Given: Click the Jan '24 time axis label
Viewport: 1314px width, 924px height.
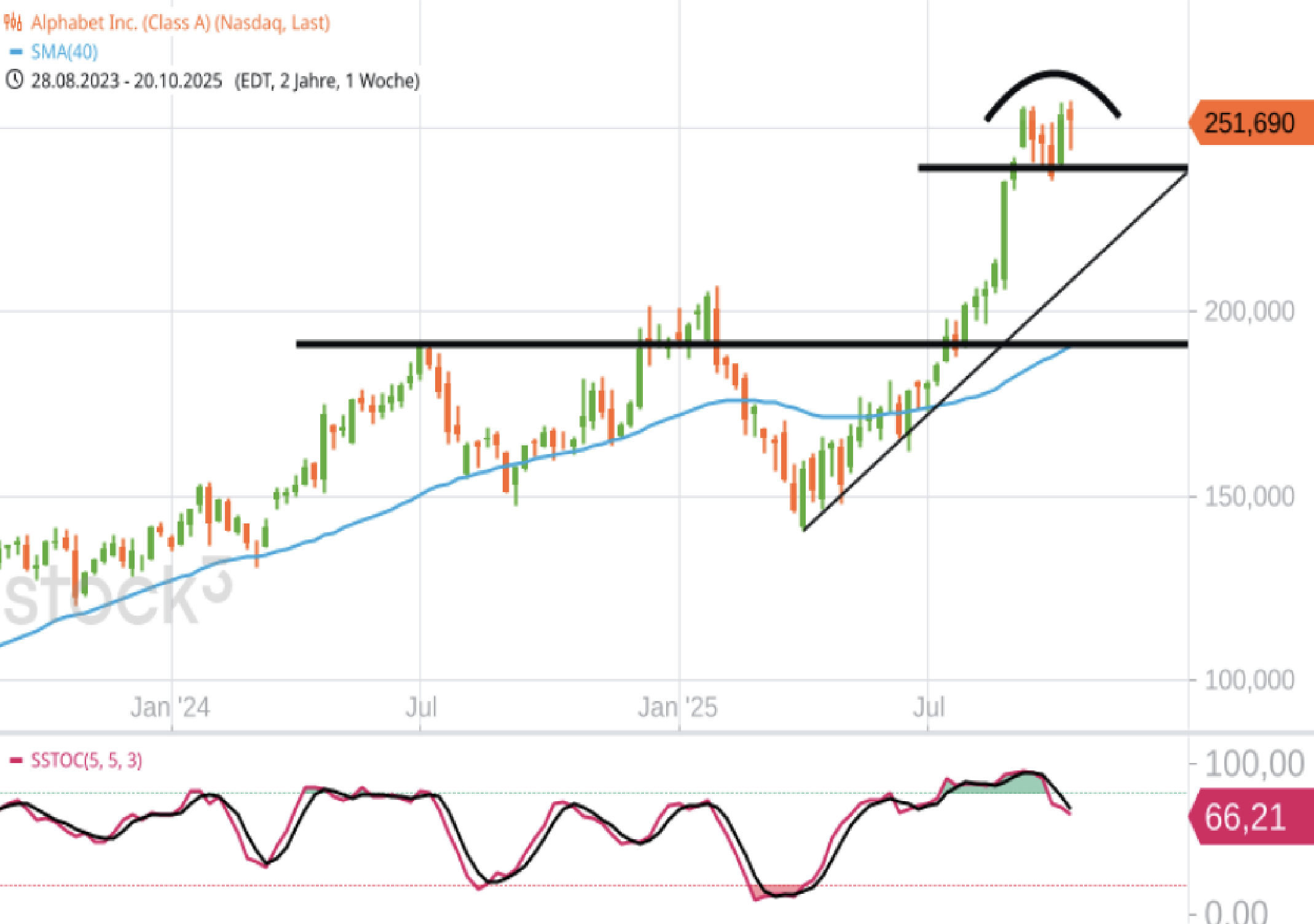Looking at the screenshot, I should [x=170, y=707].
